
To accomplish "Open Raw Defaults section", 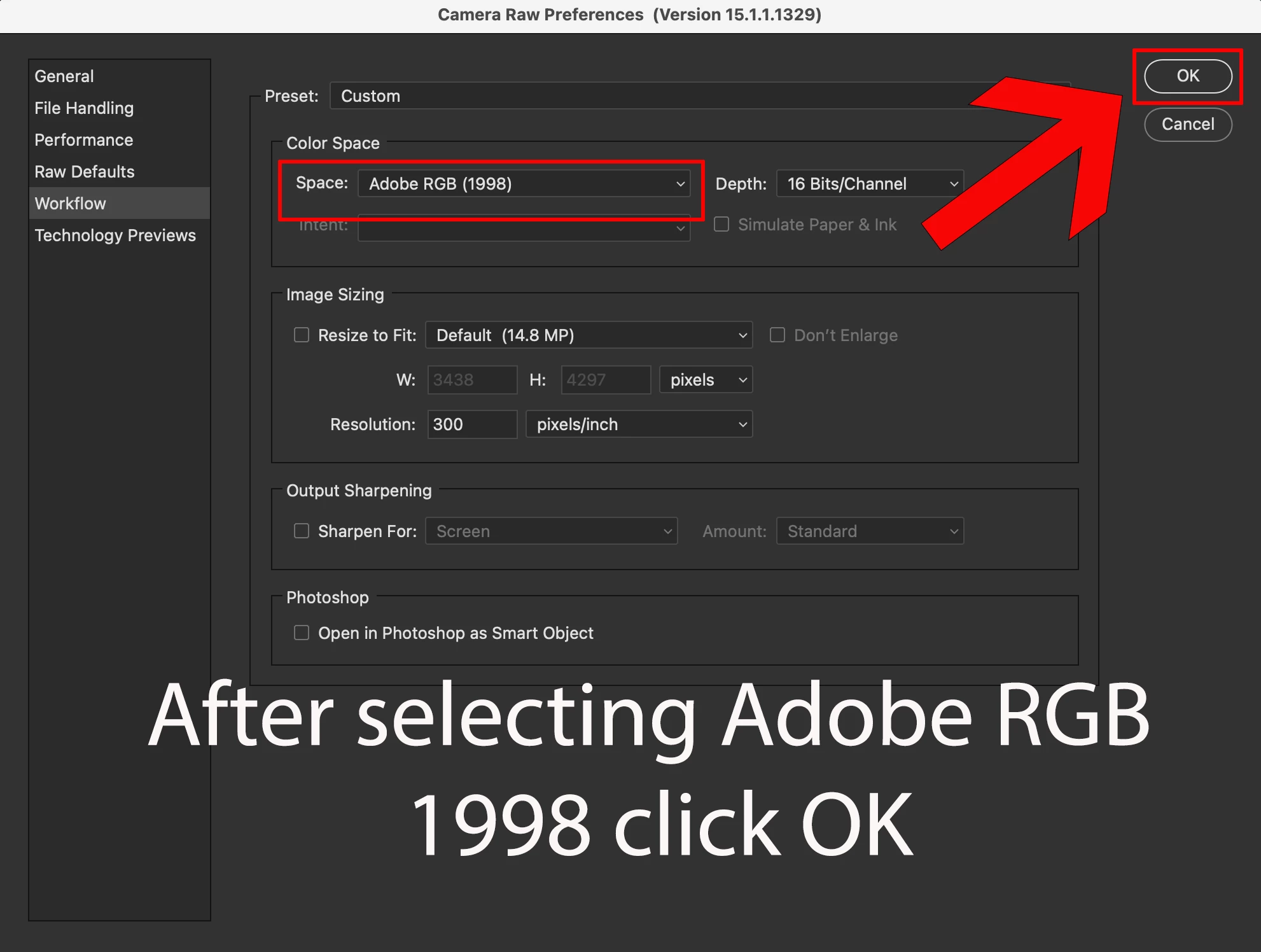I will [x=85, y=172].
